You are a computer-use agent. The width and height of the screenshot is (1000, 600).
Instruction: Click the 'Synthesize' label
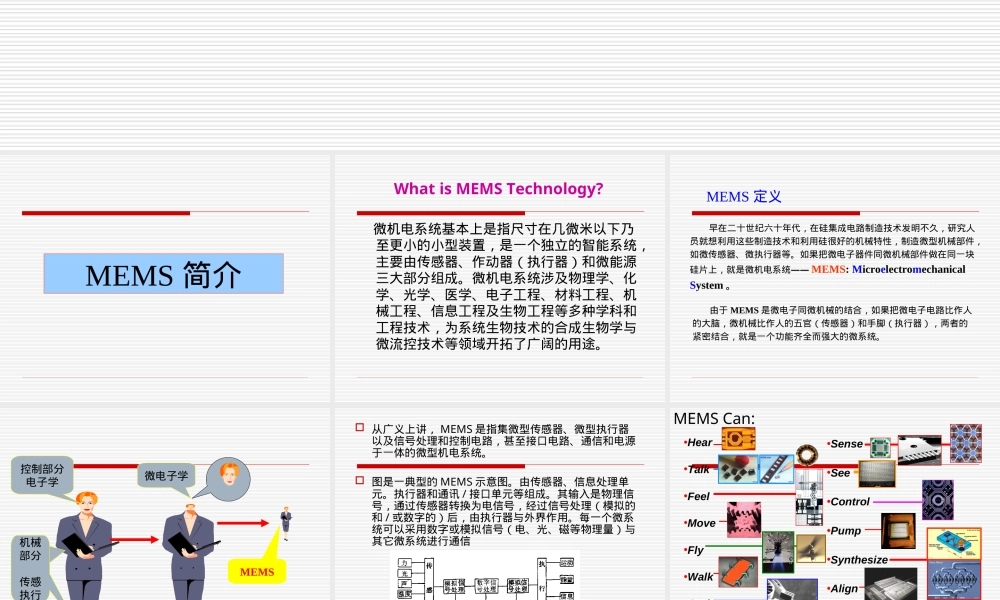tap(858, 560)
